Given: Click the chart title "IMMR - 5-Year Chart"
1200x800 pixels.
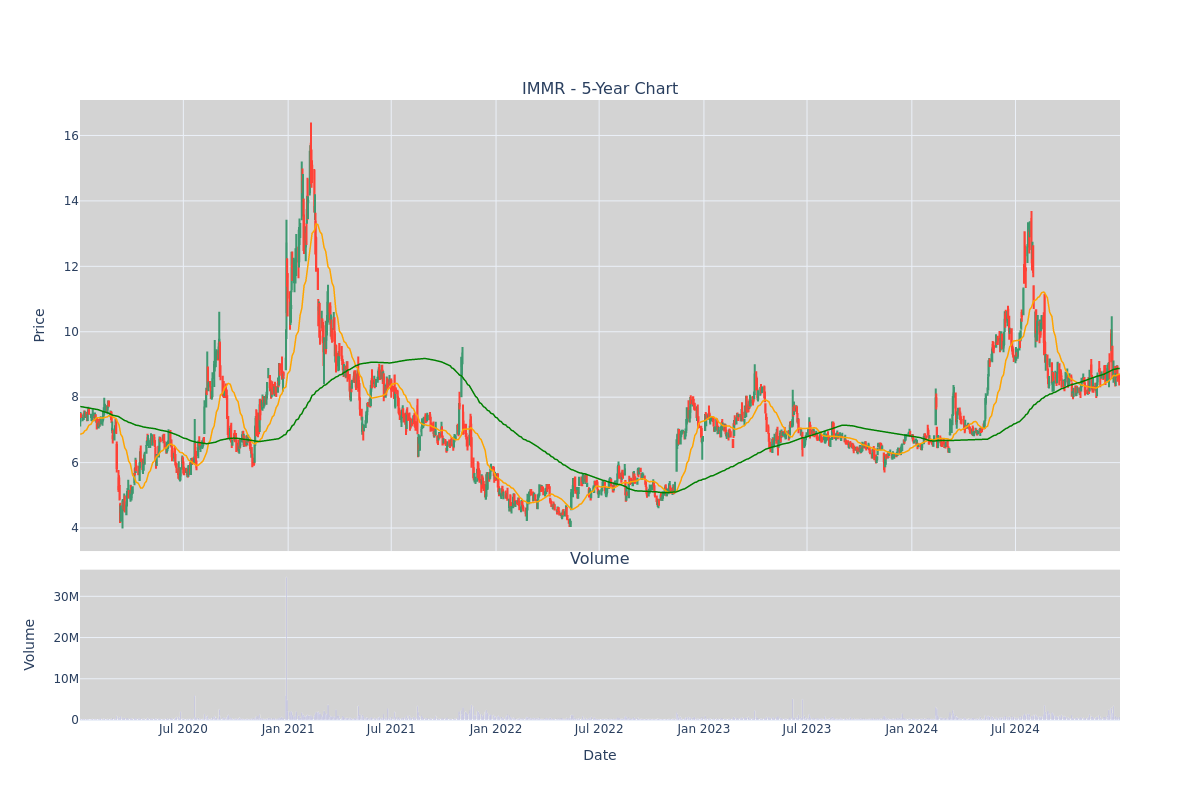Looking at the screenshot, I should 600,89.
